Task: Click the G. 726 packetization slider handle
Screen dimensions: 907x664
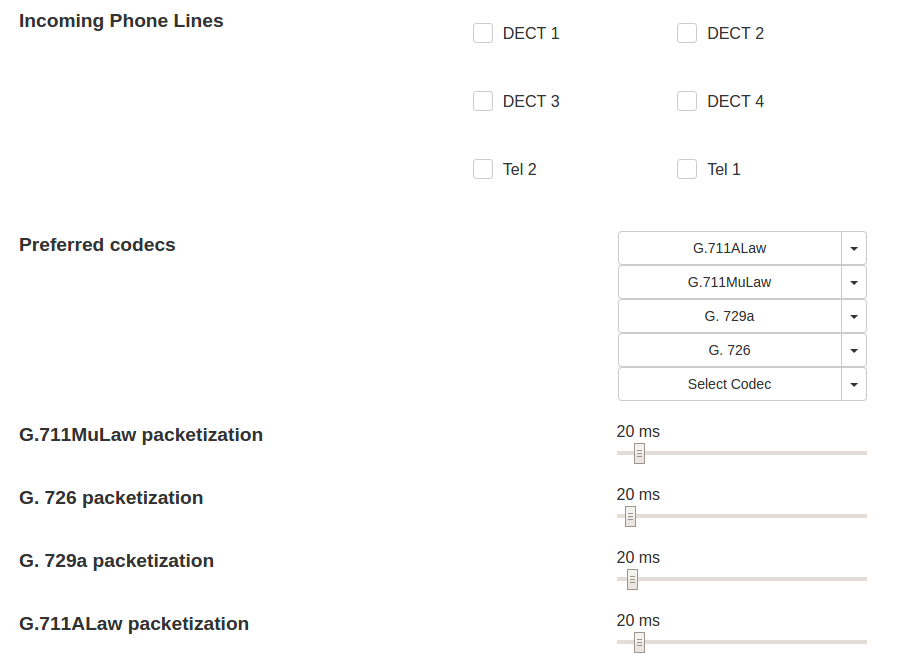Action: pos(631,517)
